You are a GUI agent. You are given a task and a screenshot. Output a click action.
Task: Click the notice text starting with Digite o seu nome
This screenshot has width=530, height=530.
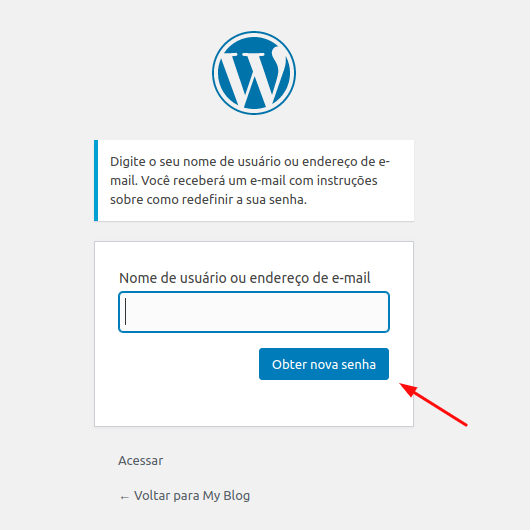pyautogui.click(x=250, y=180)
